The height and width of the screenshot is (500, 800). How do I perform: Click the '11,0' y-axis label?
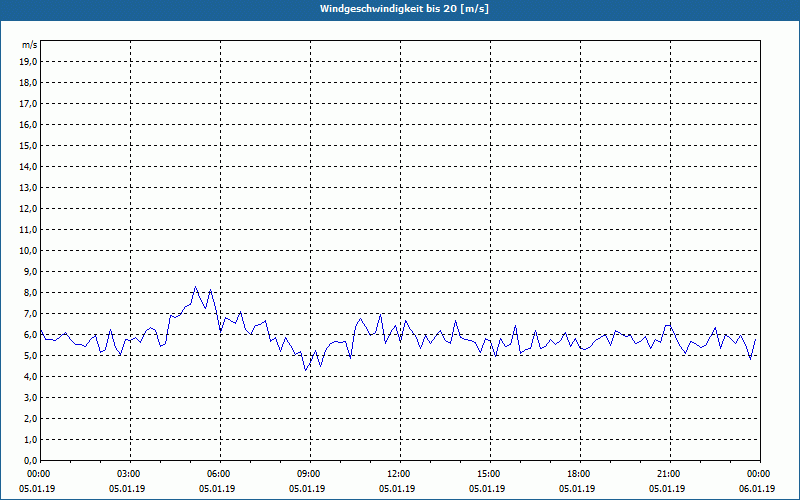28,230
